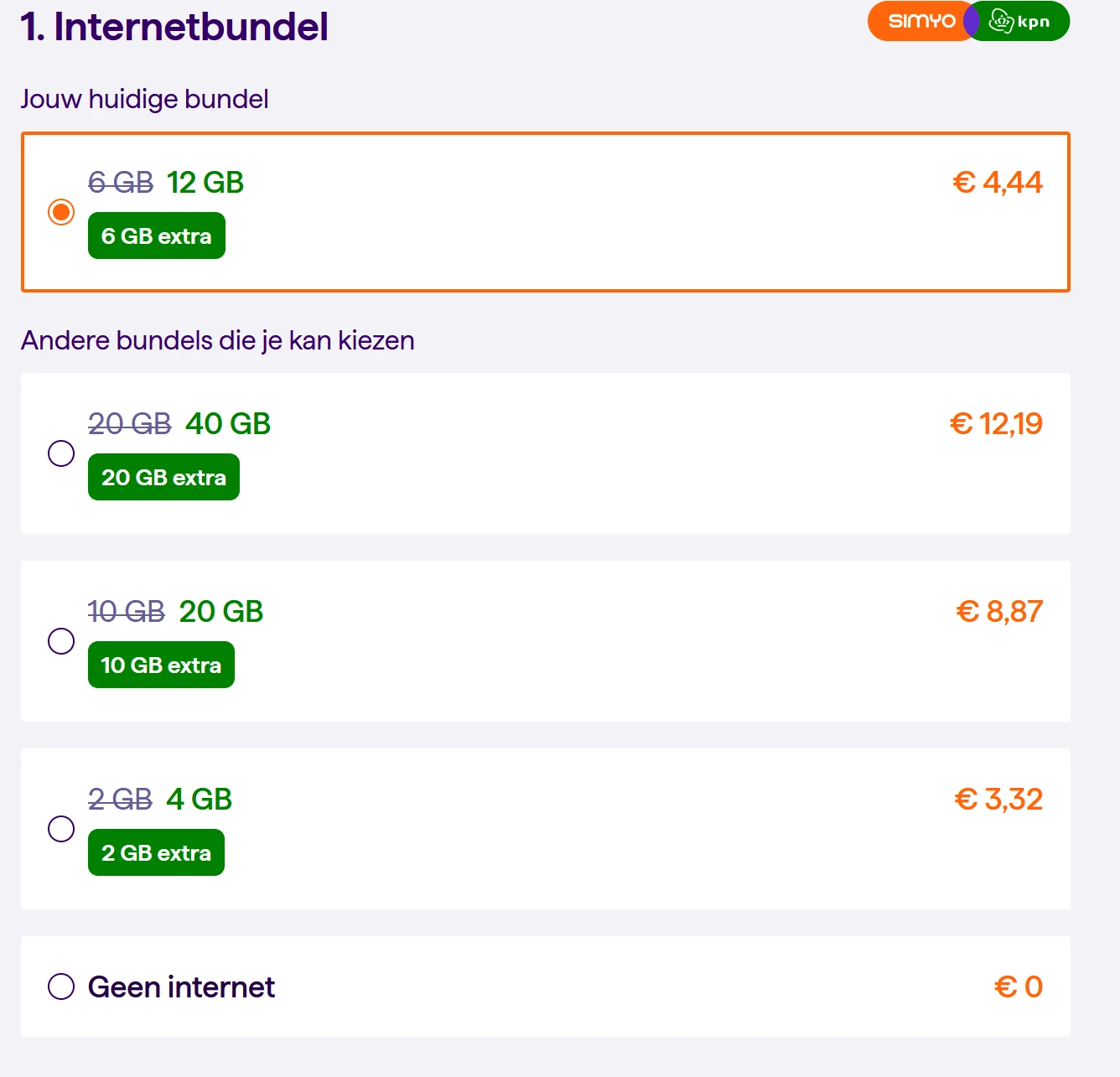Click the € 8,87 price label
The width and height of the screenshot is (1120, 1077).
click(999, 612)
